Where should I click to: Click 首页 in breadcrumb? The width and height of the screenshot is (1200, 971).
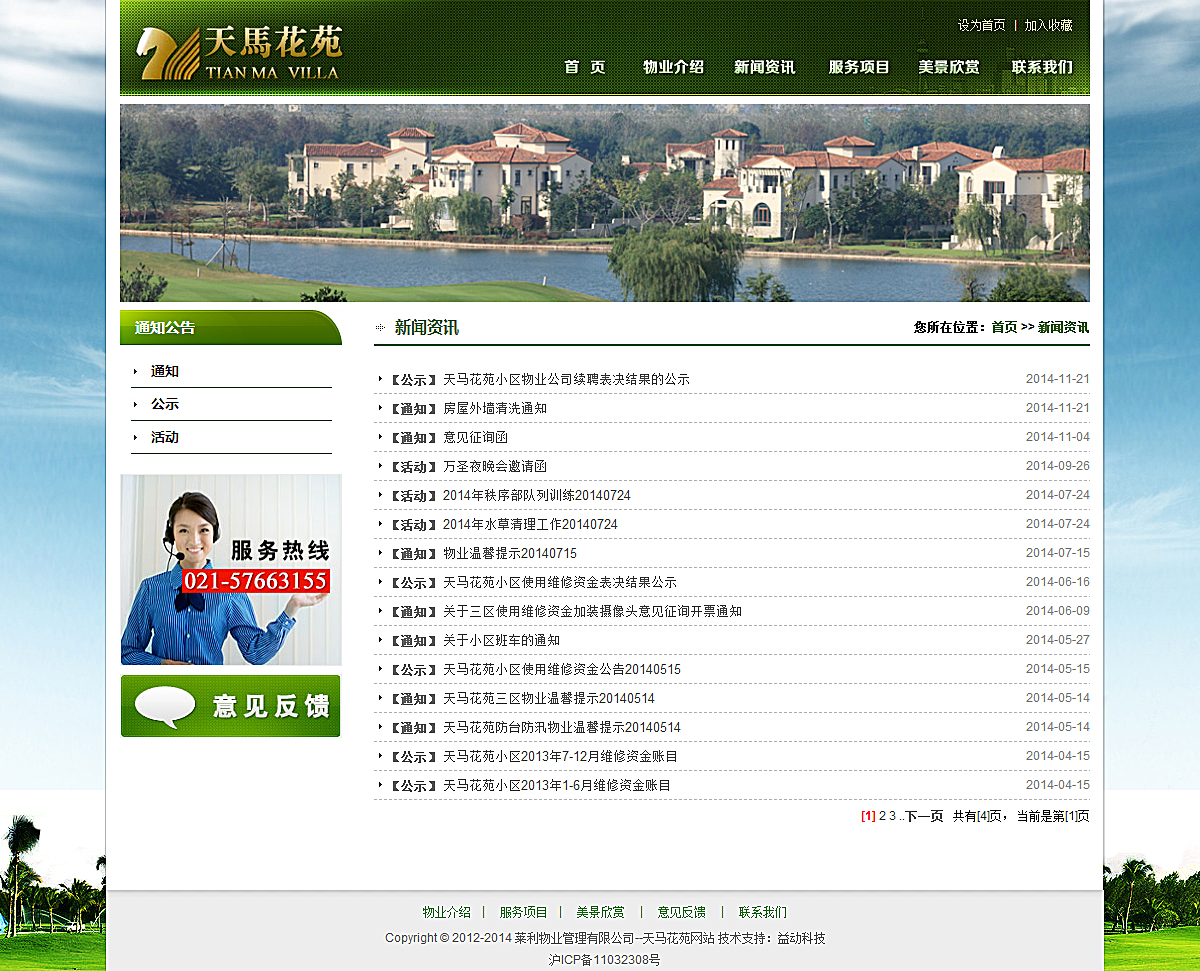pyautogui.click(x=1004, y=327)
